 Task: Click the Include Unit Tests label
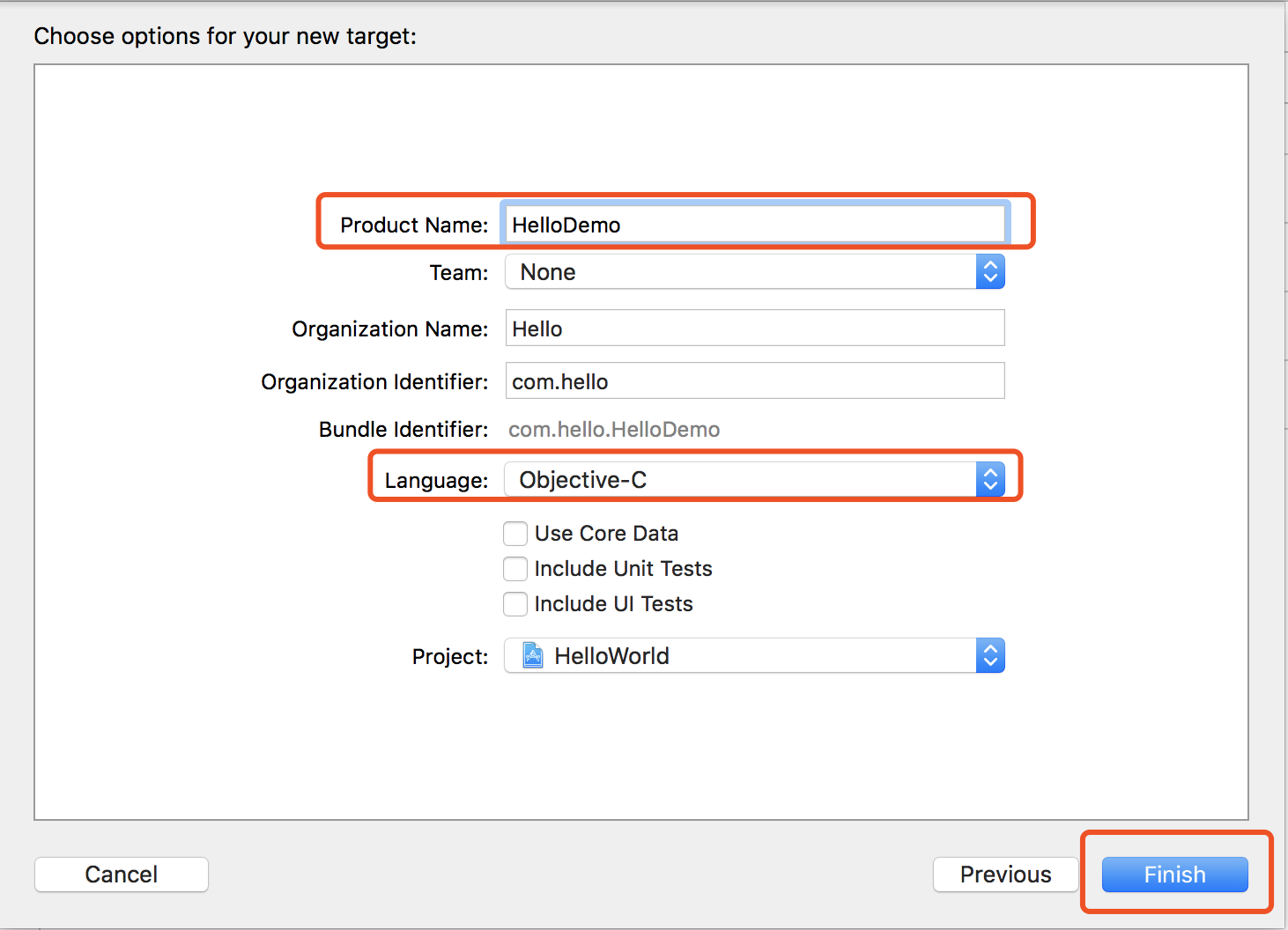pos(623,569)
